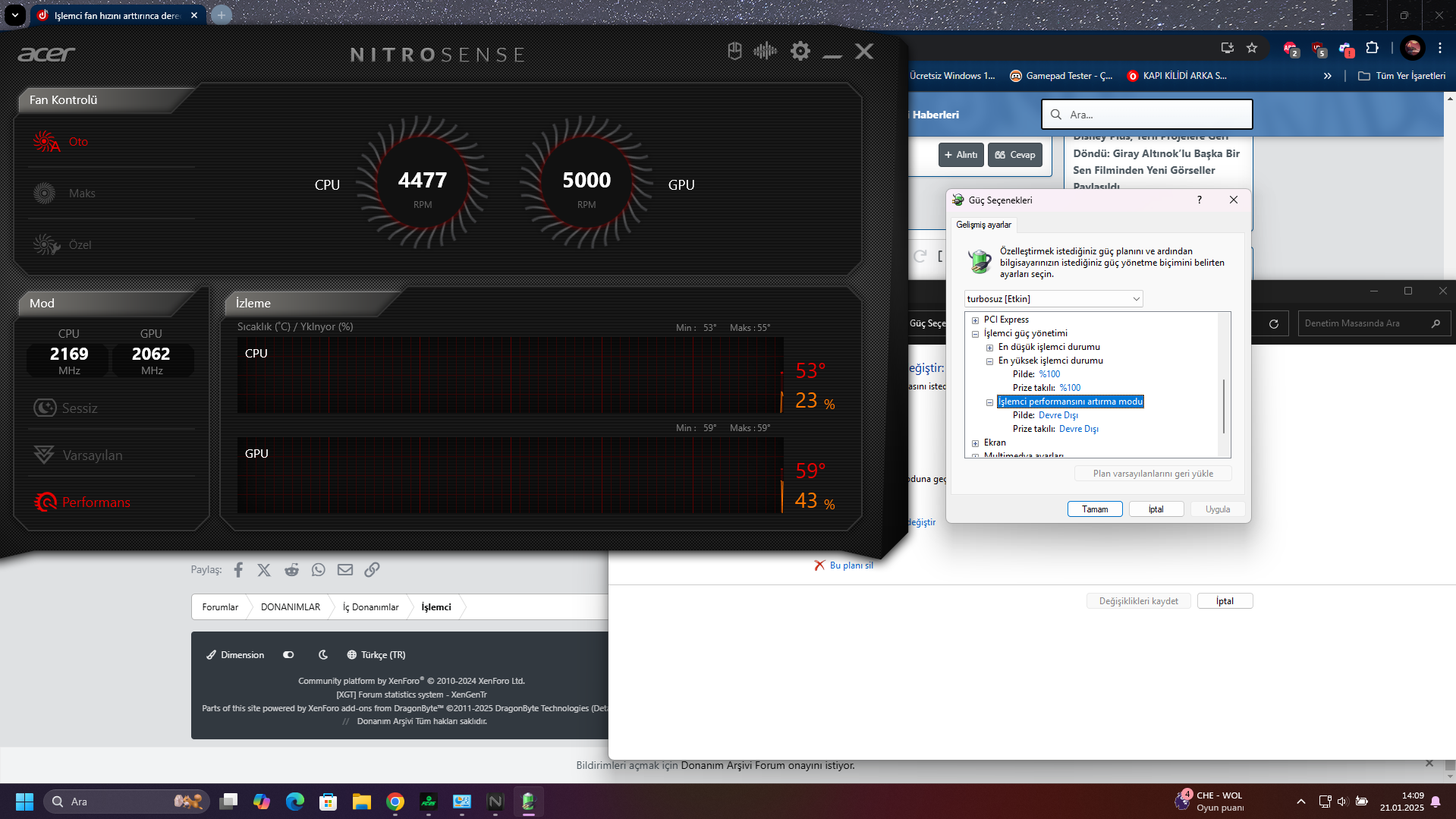The width and height of the screenshot is (1456, 819).
Task: Click the NitroSense sound wave icon
Action: [x=765, y=51]
